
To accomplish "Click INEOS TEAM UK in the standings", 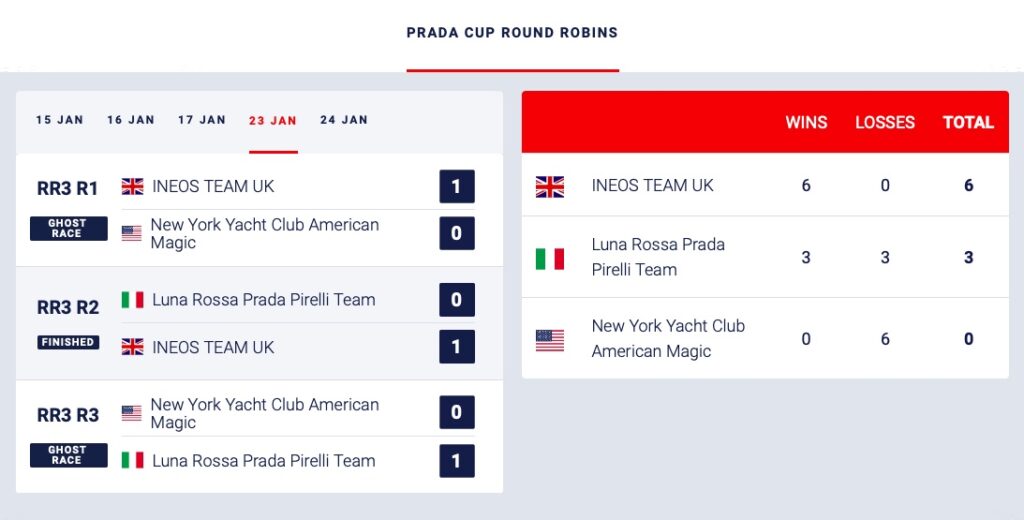I will point(652,186).
